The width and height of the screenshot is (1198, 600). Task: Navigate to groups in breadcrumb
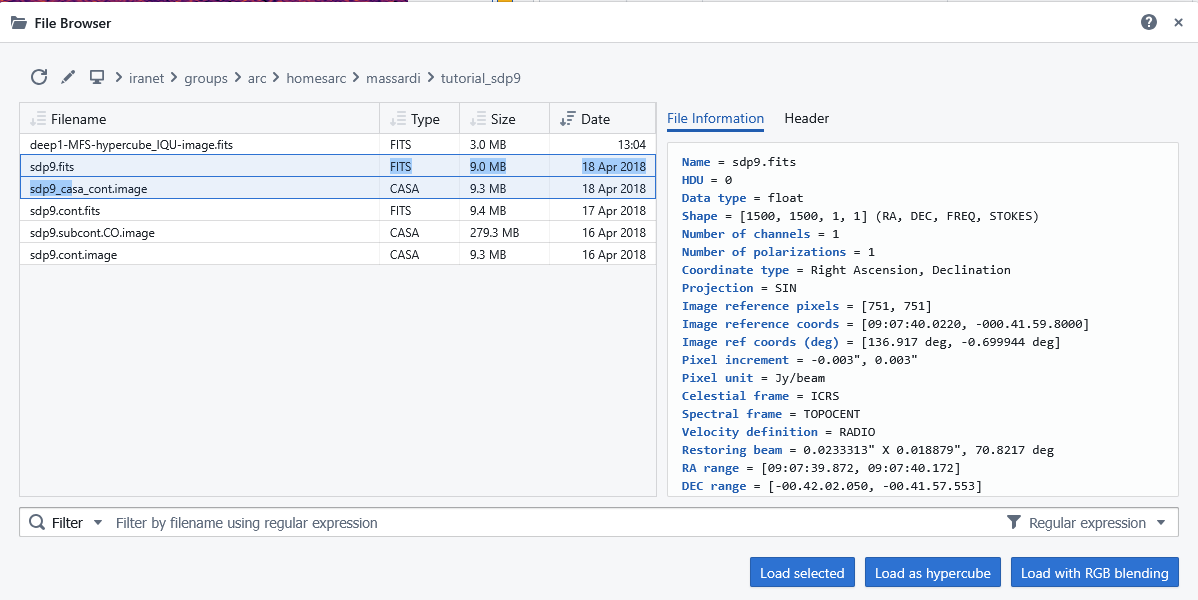coord(206,78)
